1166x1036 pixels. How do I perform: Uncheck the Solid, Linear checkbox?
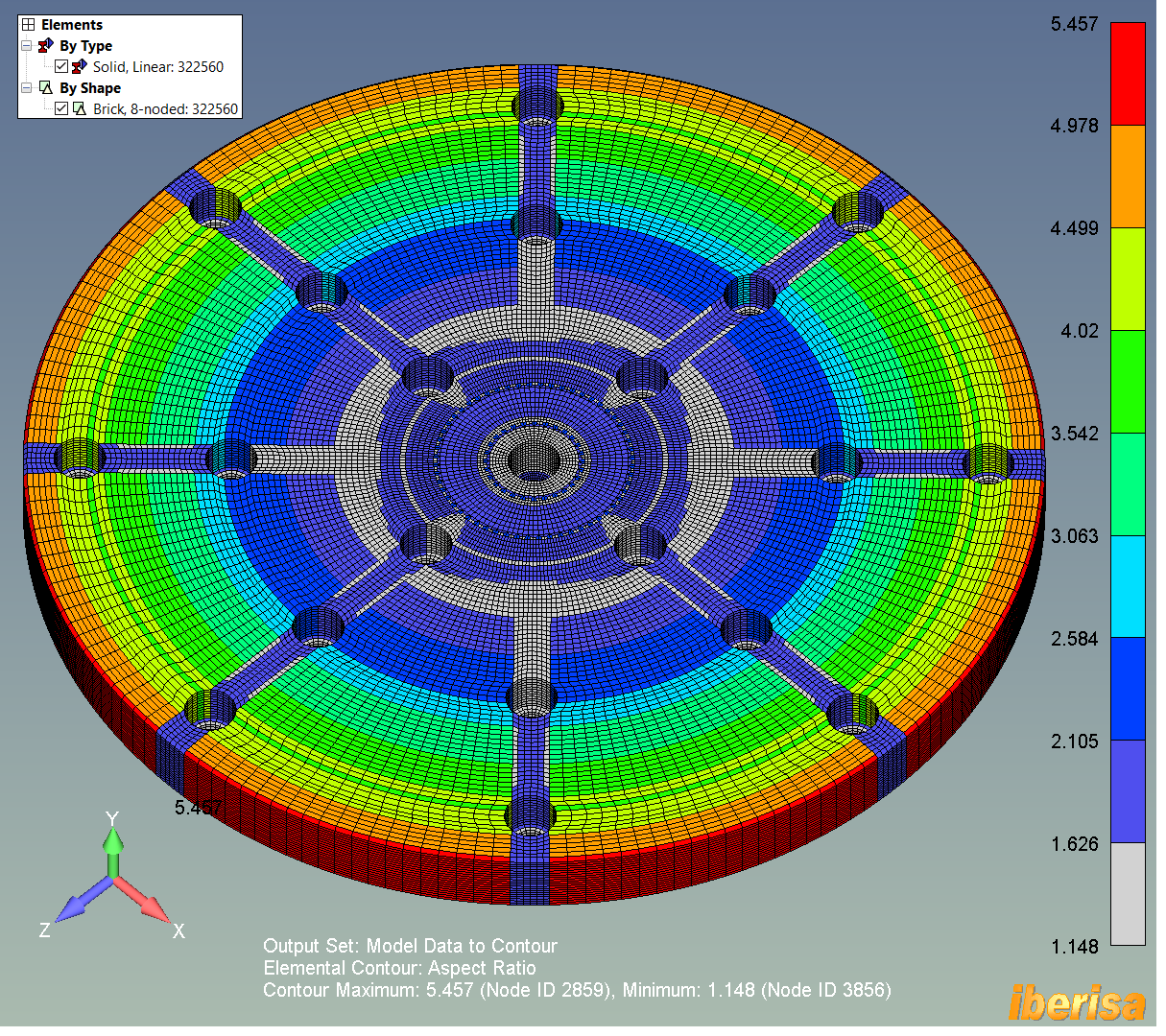click(61, 67)
